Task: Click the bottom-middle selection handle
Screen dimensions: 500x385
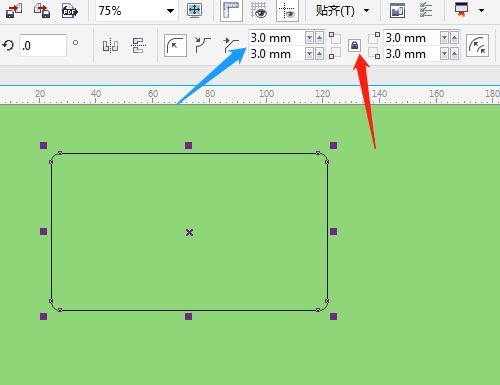Action: [x=188, y=316]
